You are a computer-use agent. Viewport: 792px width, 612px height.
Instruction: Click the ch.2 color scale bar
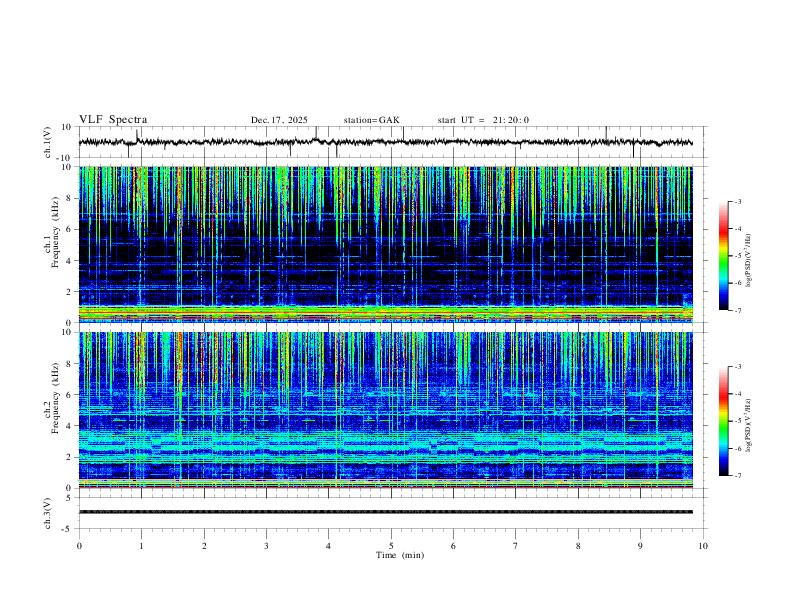click(x=723, y=421)
